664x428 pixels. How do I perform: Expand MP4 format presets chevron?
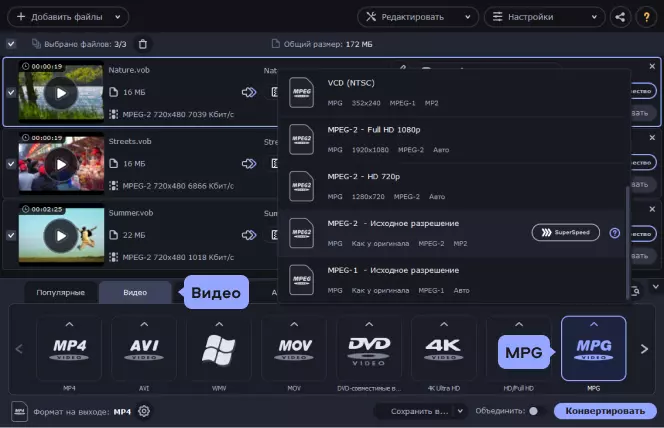click(x=69, y=325)
